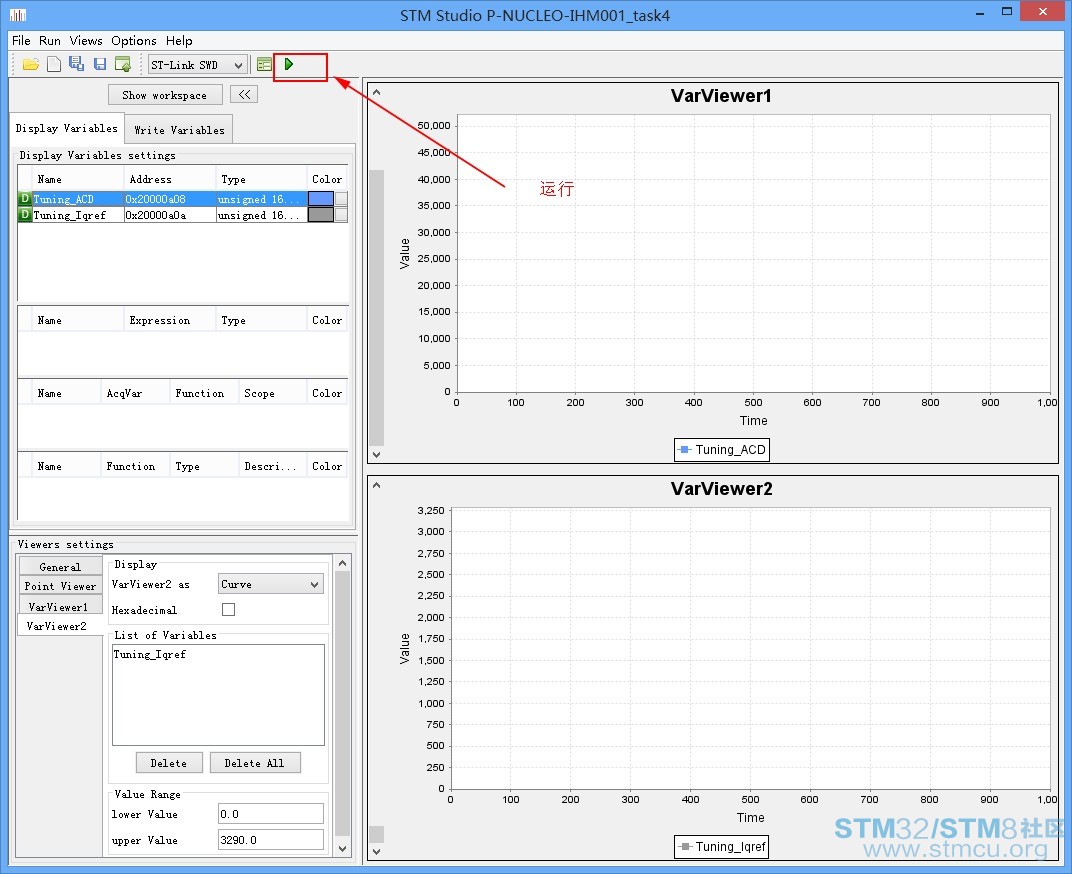Click address cell 0x20000a08

tap(170, 199)
